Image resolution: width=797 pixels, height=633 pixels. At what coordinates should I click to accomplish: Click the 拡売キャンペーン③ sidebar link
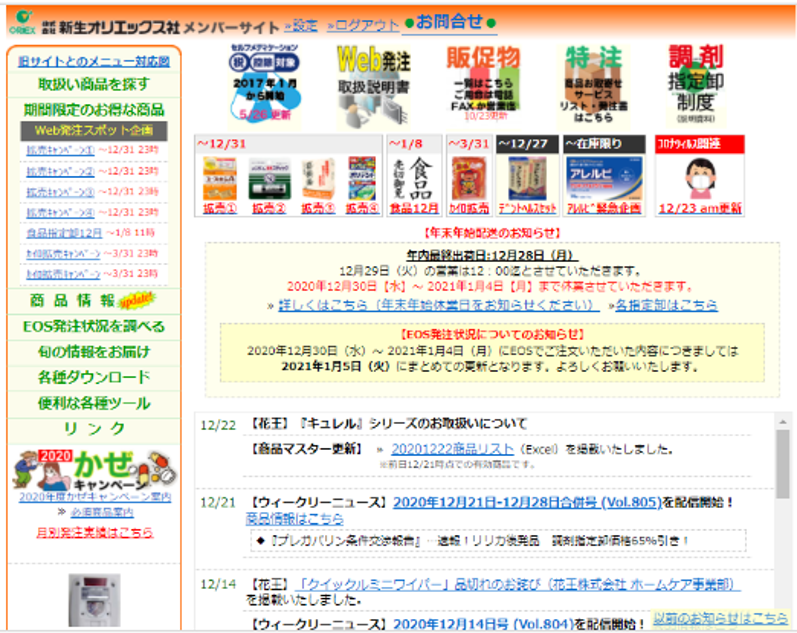click(x=60, y=192)
